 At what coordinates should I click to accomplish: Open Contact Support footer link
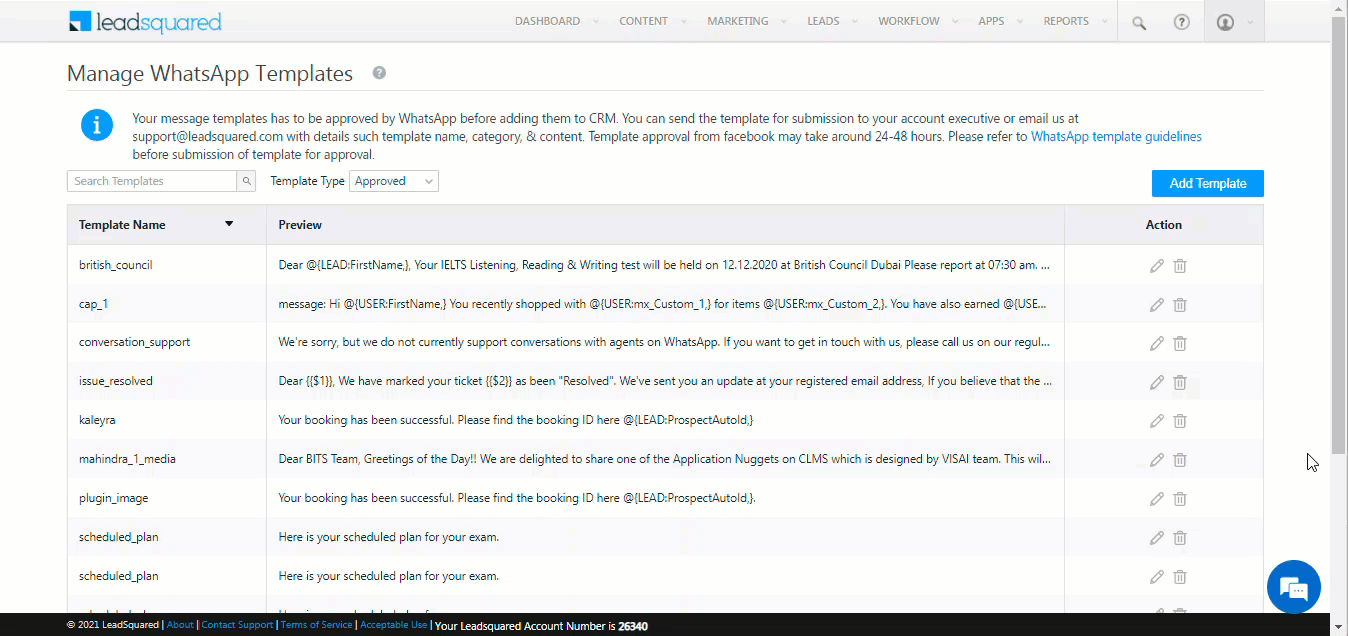237,625
